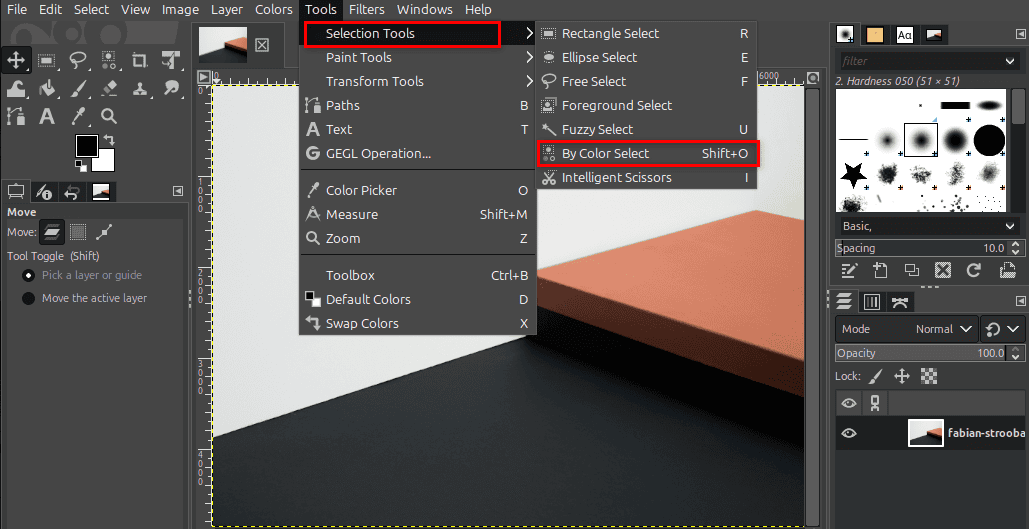
Task: Set Move mode to layer icon
Action: (52, 232)
